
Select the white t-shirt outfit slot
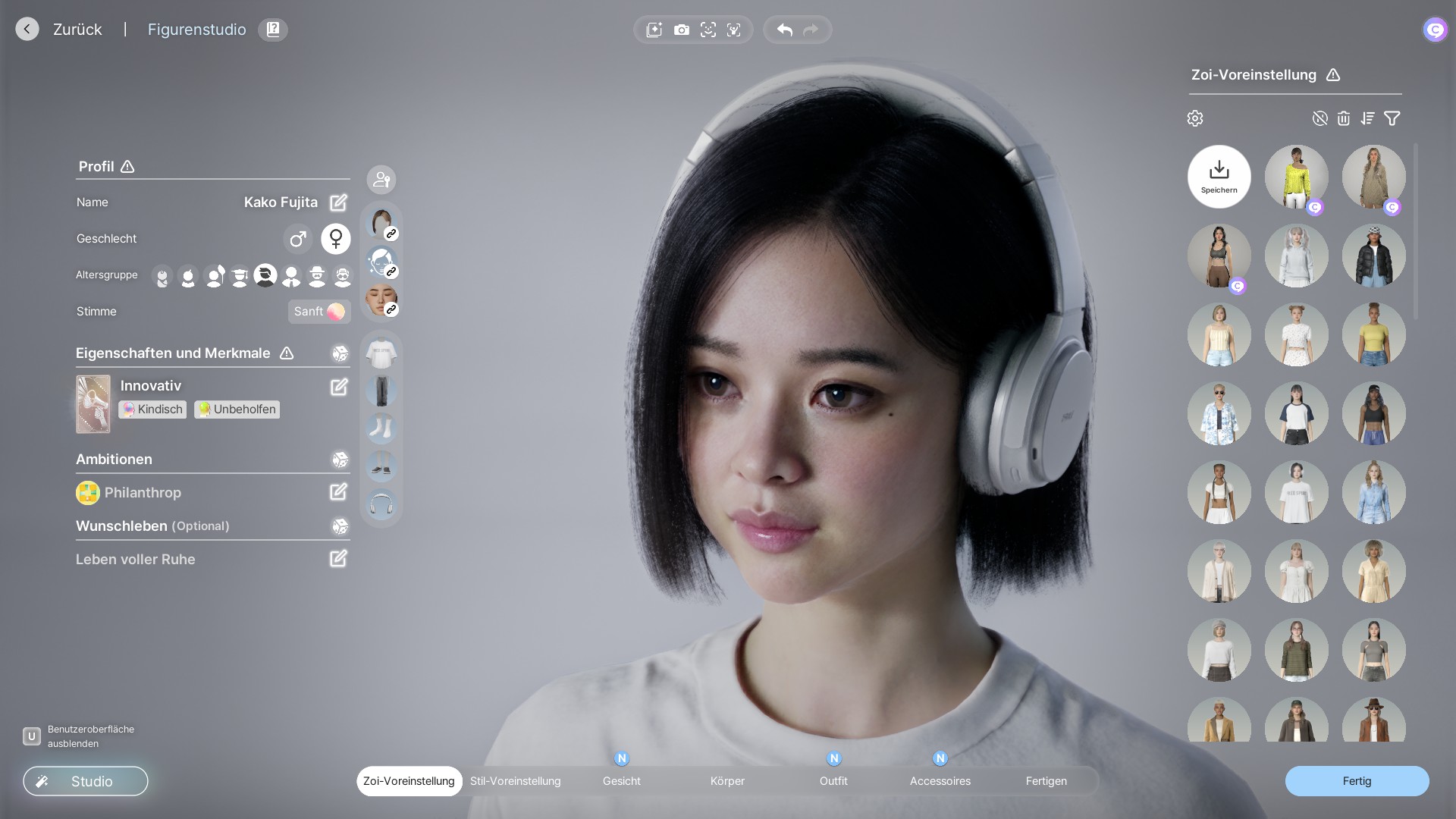(381, 353)
